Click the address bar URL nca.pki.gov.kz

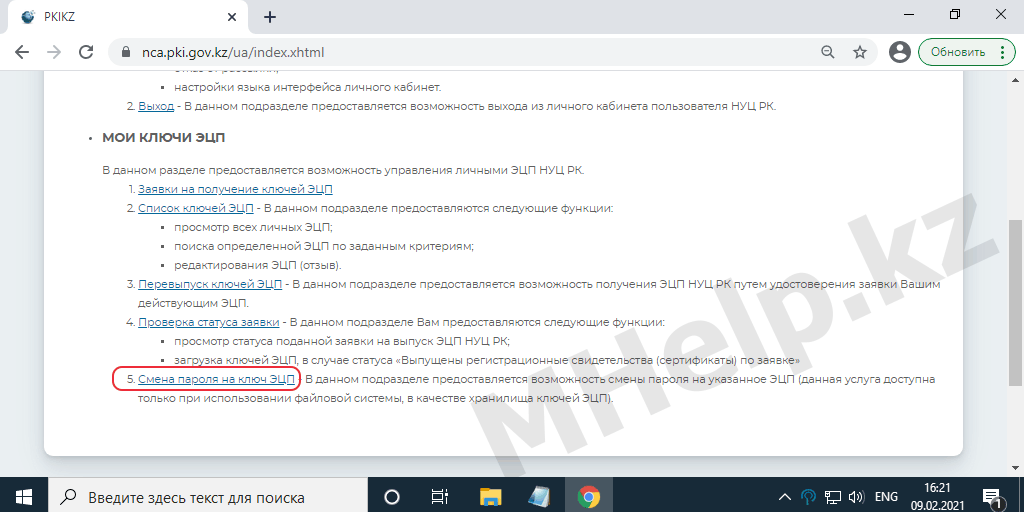[233, 53]
